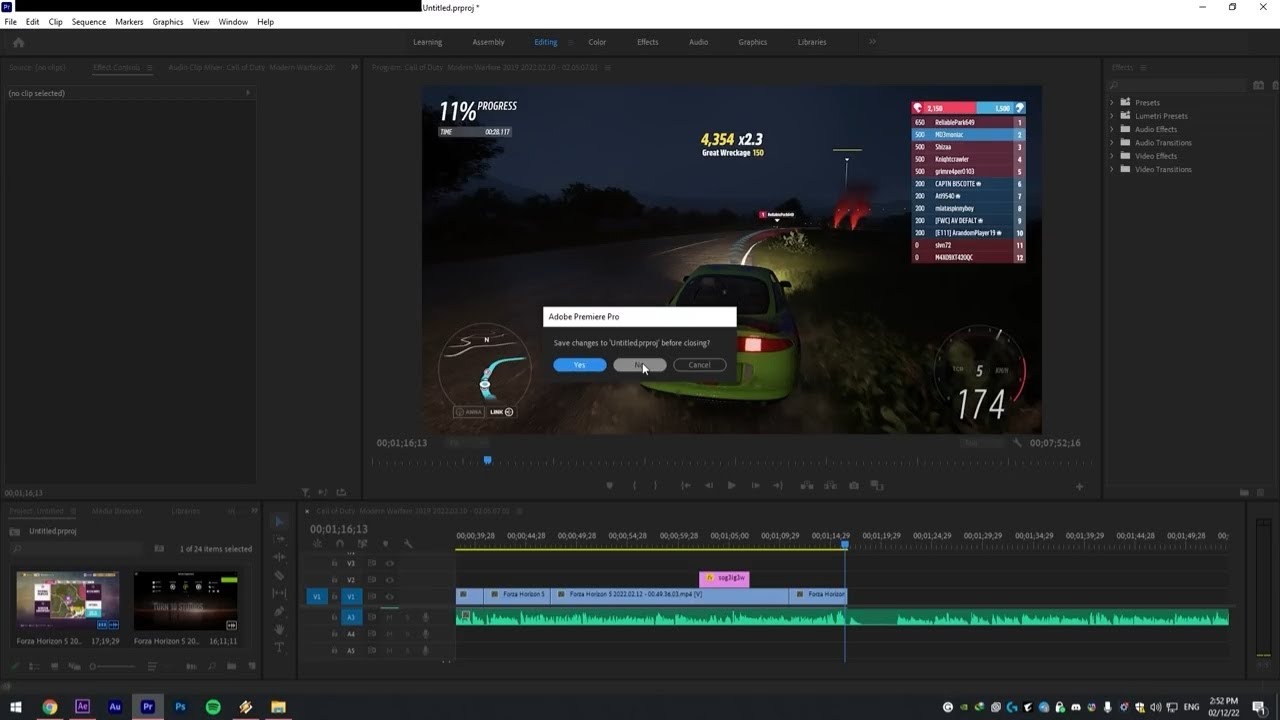
Task: Select the Pen tool in the tools panel
Action: tap(279, 611)
